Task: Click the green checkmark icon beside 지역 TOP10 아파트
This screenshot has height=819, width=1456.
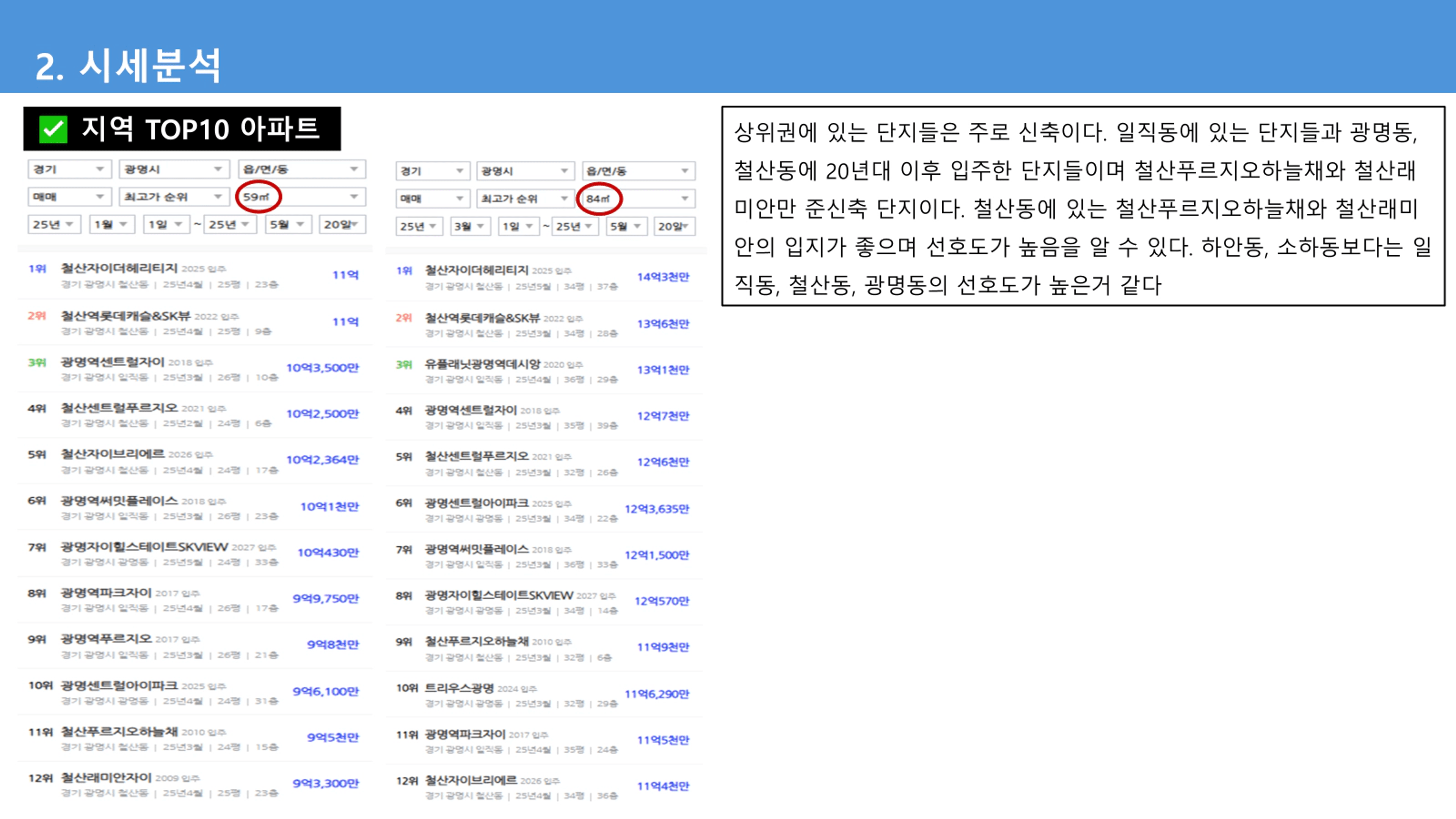Action: pos(53,129)
